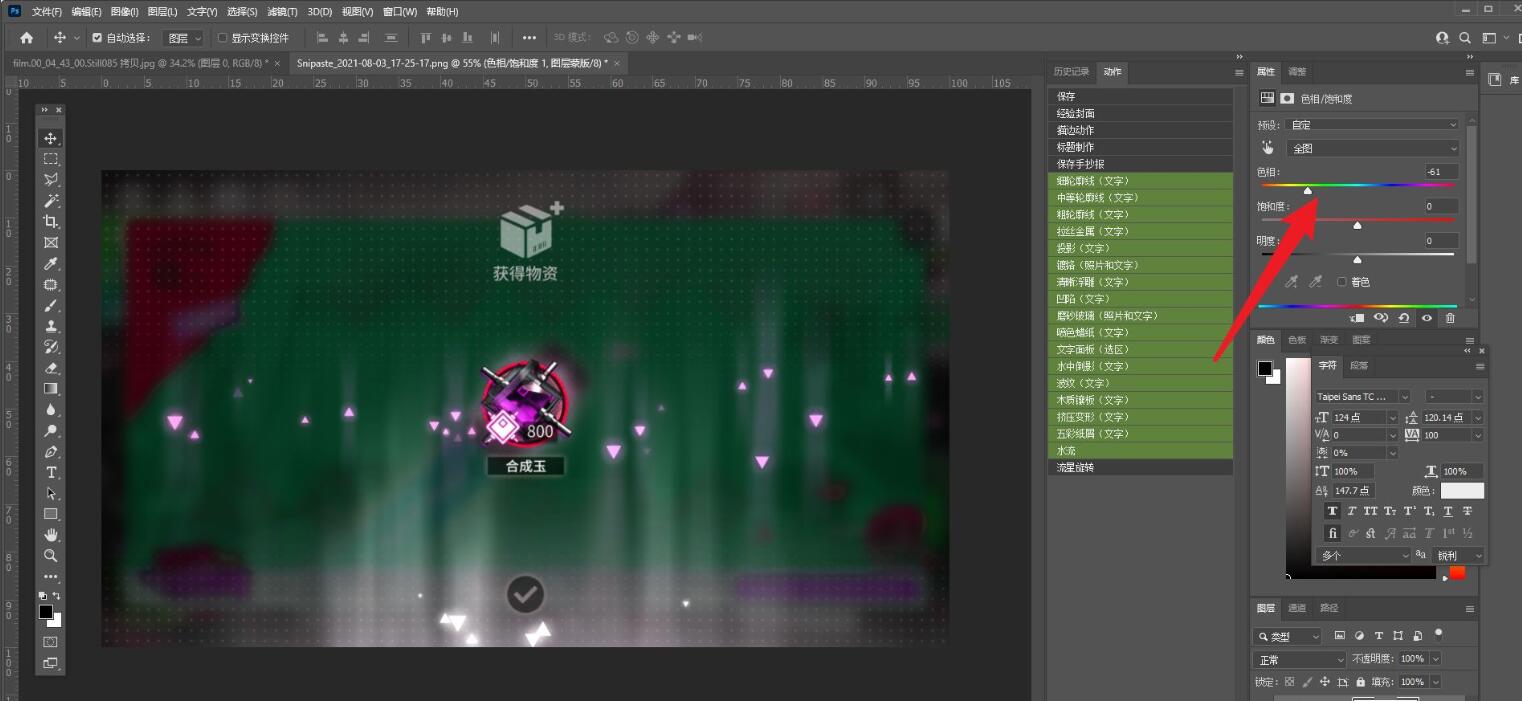Run the 保存 action in Actions panel
Image resolution: width=1522 pixels, height=701 pixels.
pos(1140,97)
